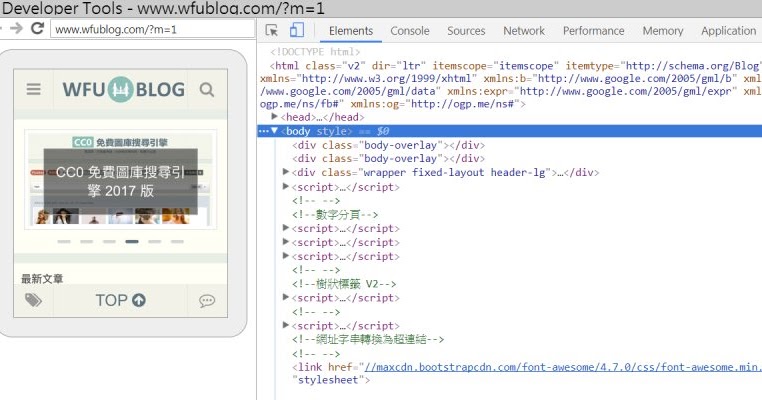Open the hamburger menu in the blog preview

[34, 89]
